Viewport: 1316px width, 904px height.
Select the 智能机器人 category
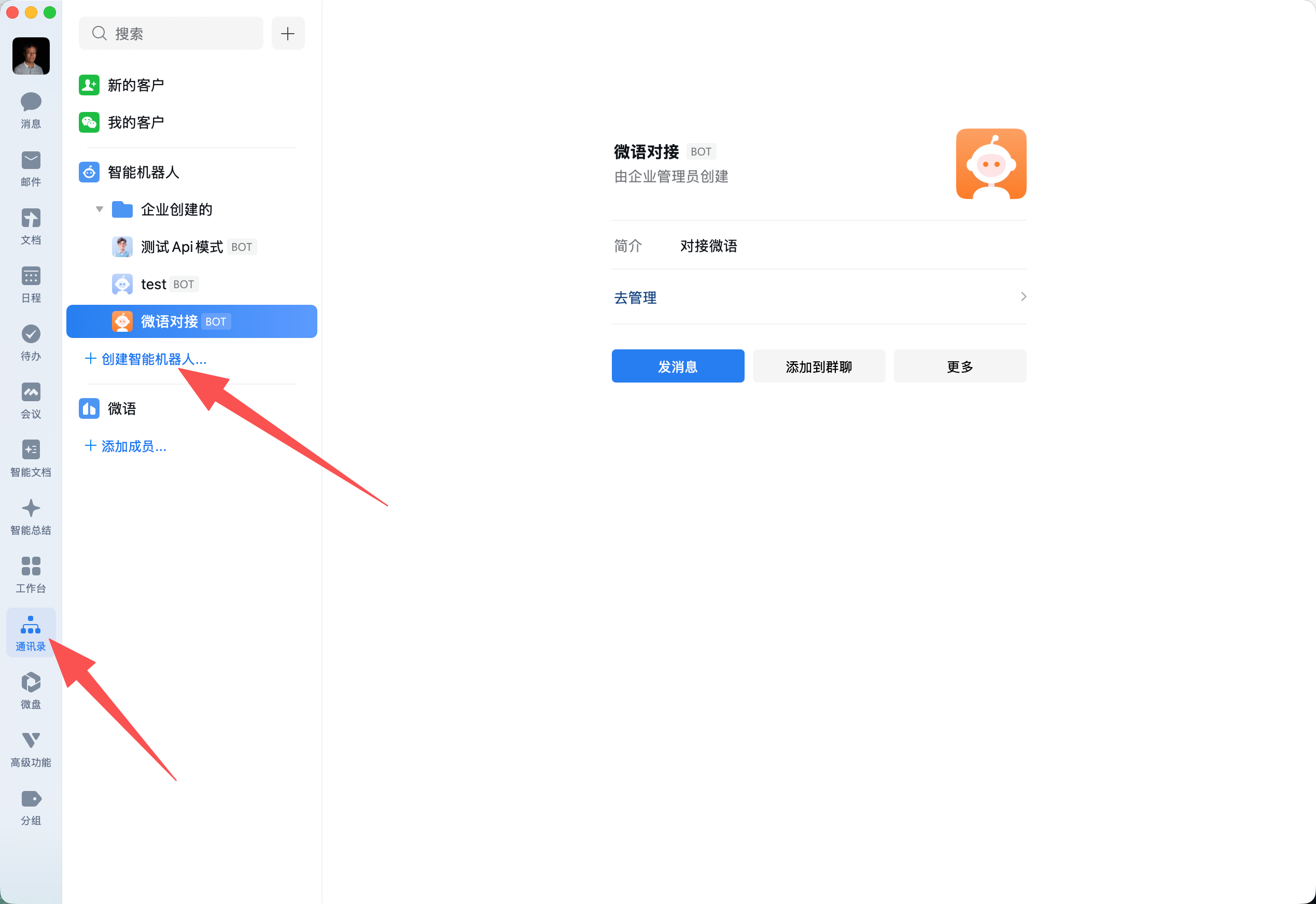(191, 172)
